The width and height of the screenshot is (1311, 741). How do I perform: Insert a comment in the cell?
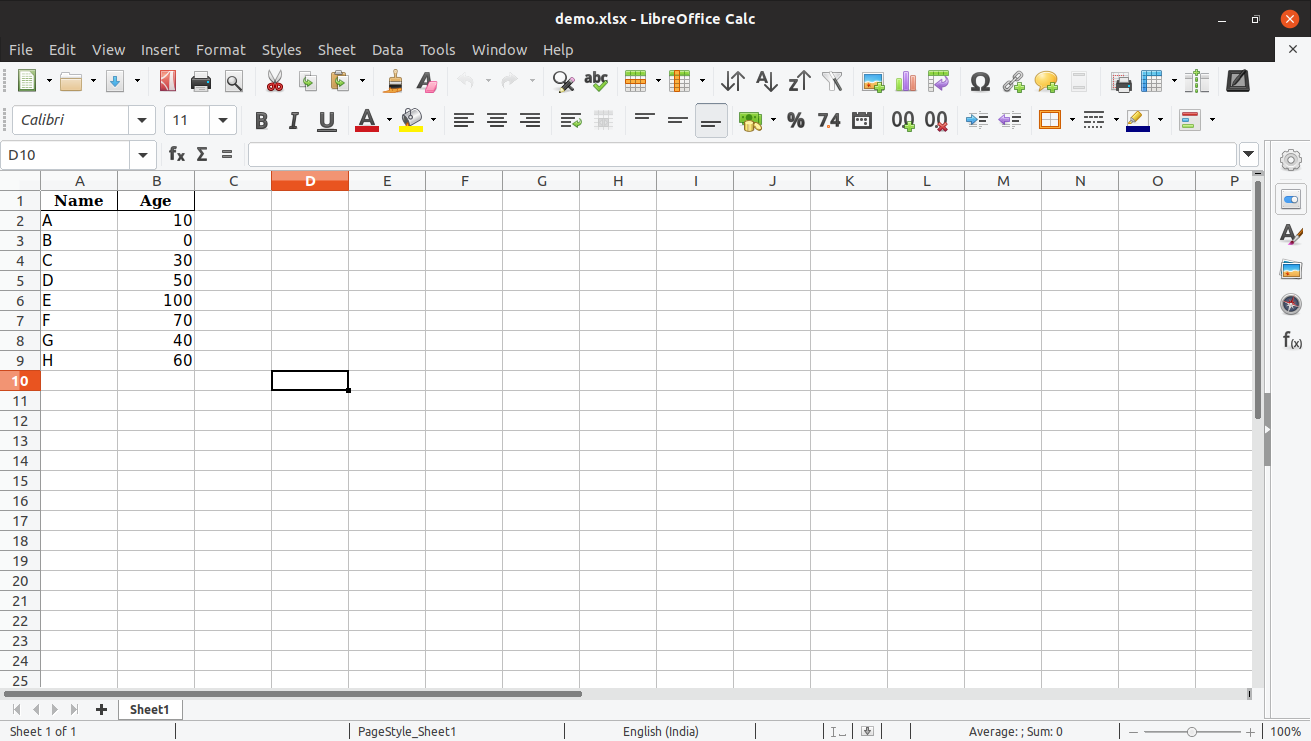click(x=1045, y=81)
